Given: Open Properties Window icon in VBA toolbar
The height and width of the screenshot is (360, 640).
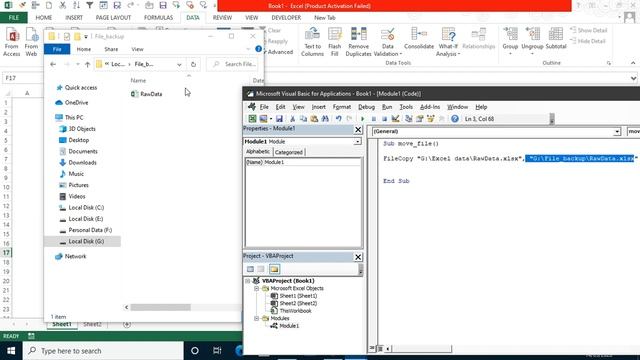Looking at the screenshot, I should 420,119.
